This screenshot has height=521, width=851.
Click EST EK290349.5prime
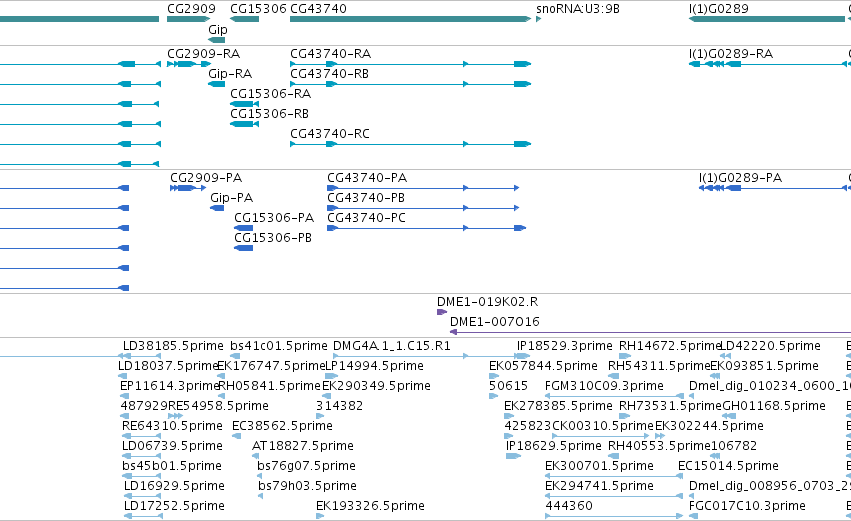376,386
